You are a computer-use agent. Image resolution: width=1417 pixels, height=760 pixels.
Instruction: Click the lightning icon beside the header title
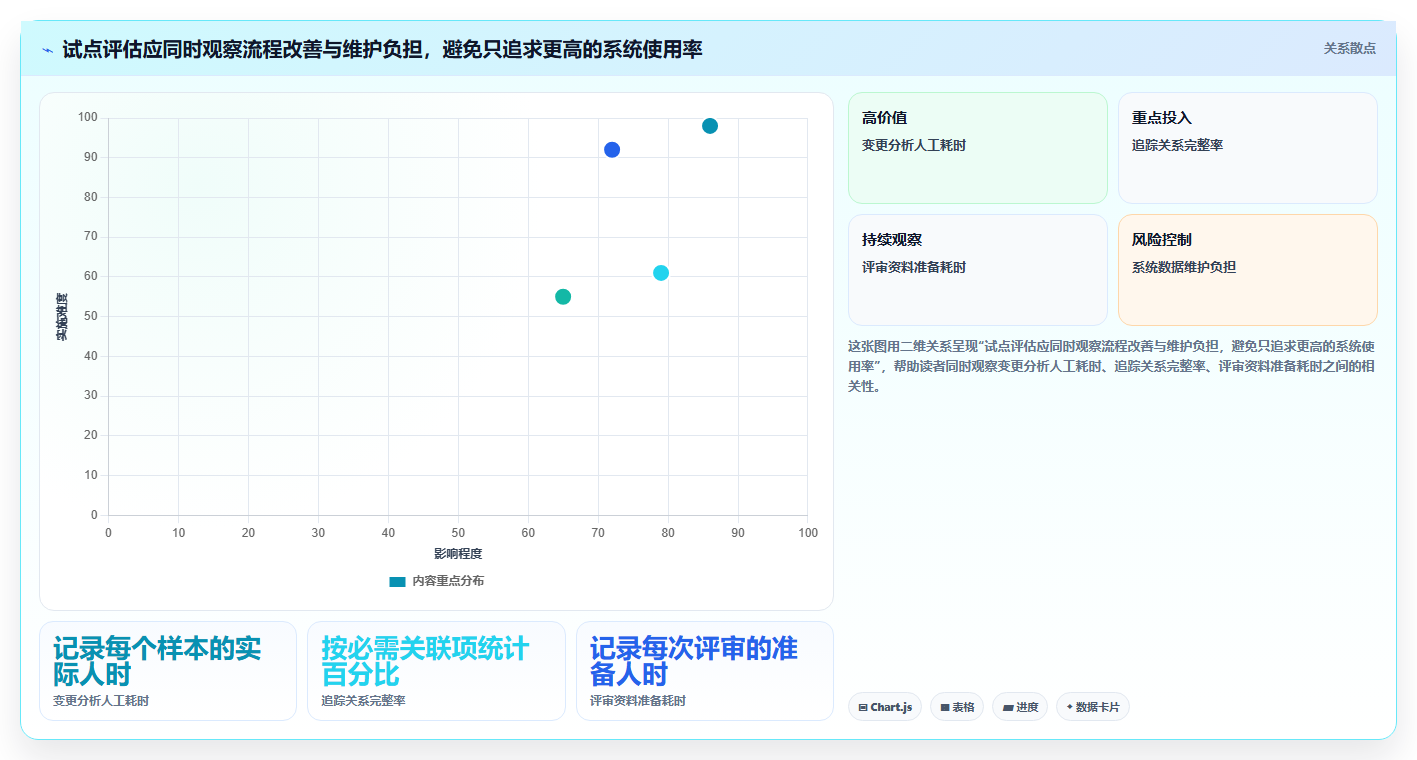coord(47,49)
